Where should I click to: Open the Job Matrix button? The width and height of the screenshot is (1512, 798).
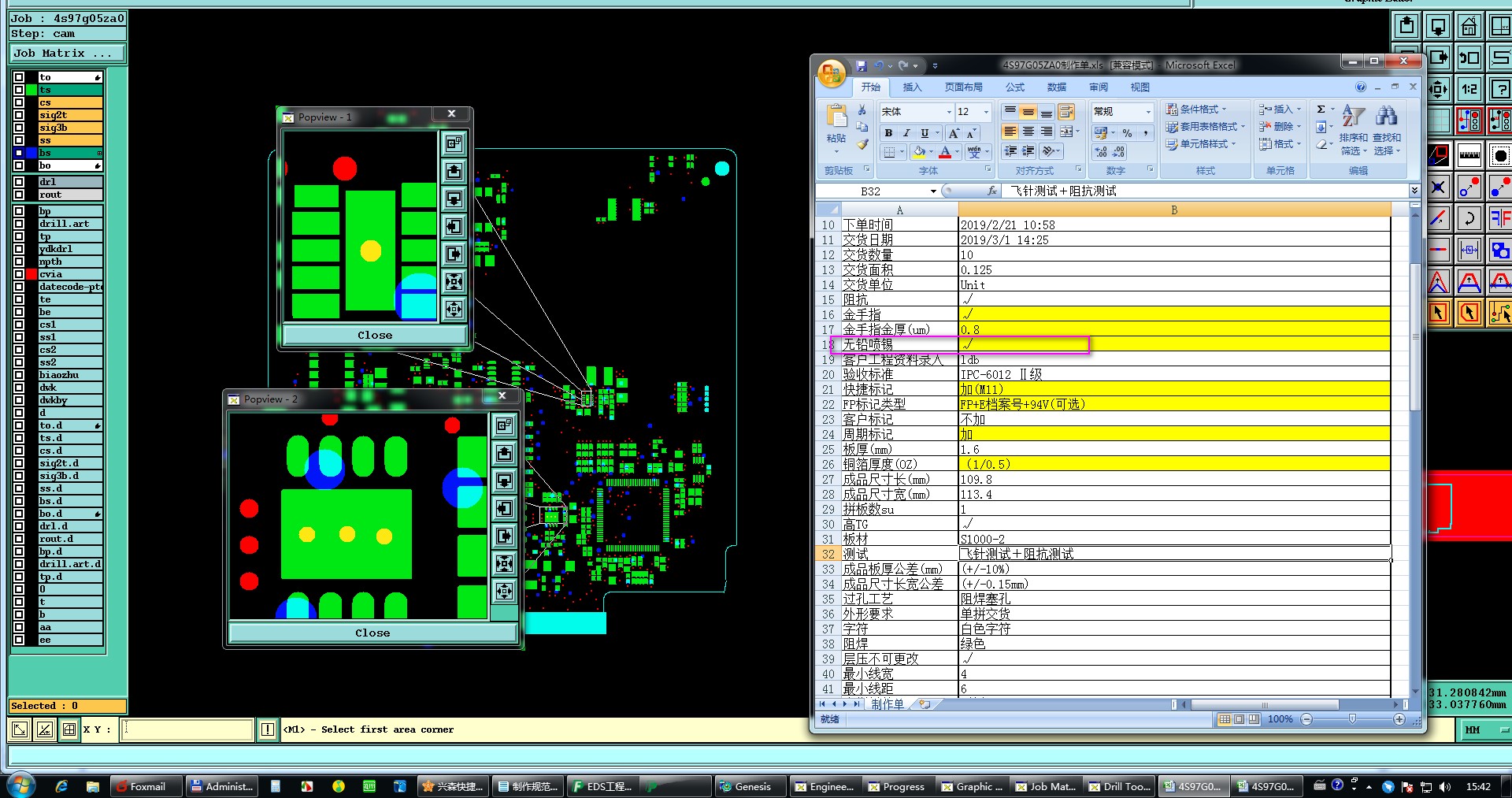click(x=68, y=54)
